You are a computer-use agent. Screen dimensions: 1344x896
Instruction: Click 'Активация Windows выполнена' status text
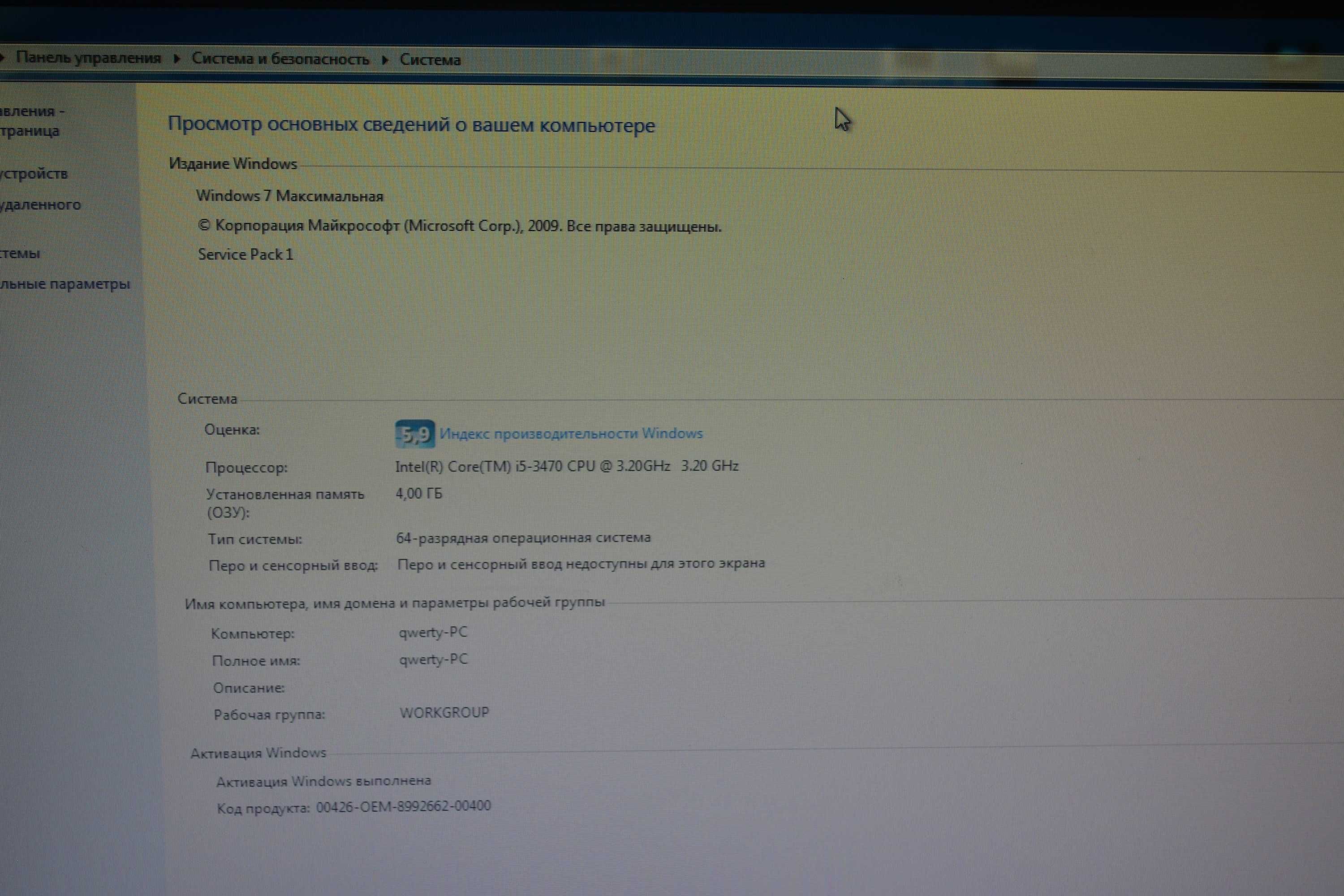pyautogui.click(x=323, y=781)
